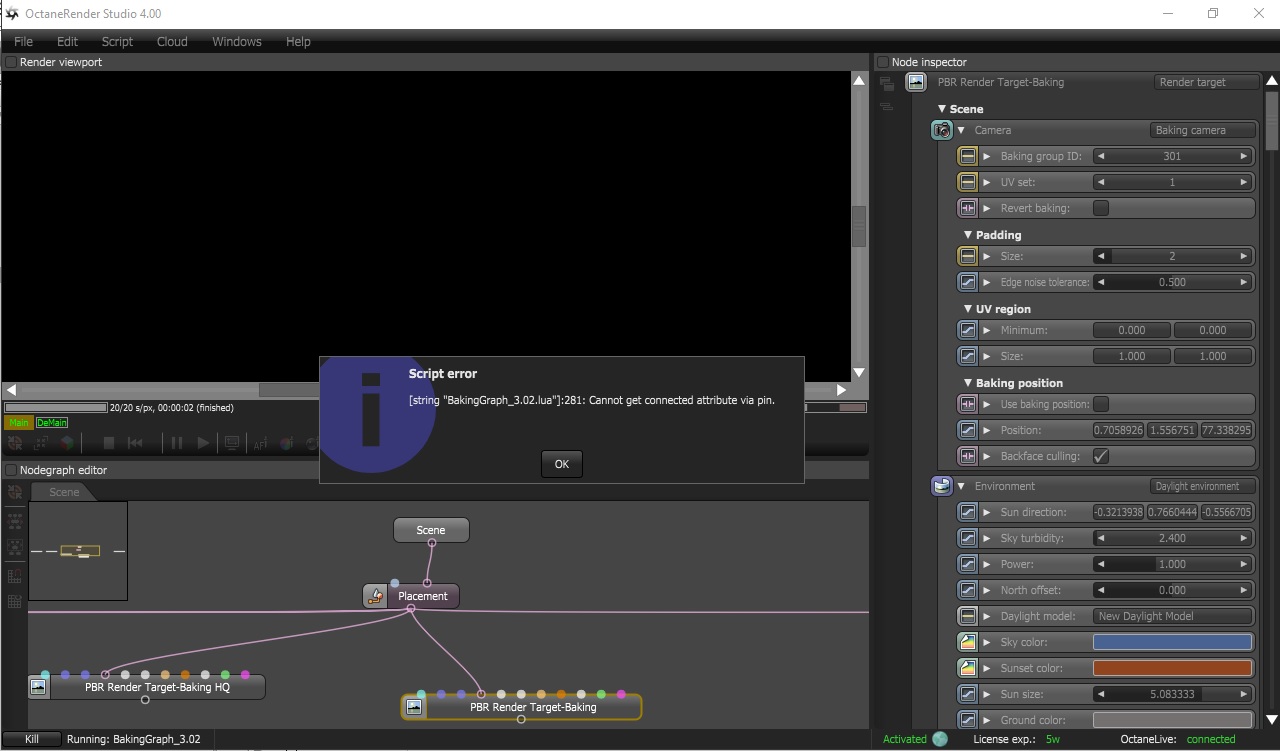Click the icon beside UV set
1280x751 pixels.
point(967,182)
